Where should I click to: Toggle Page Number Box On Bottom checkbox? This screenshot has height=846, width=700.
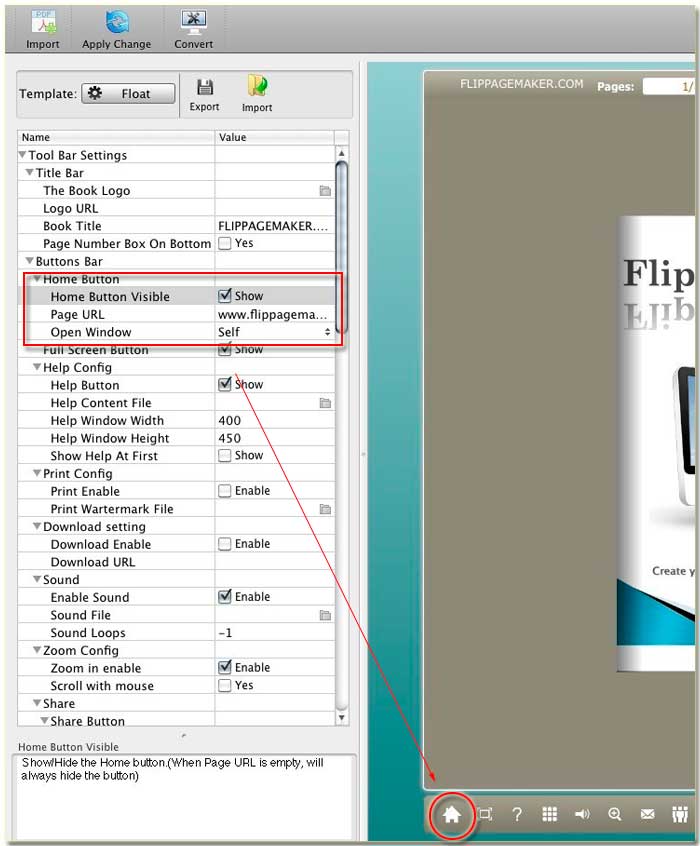coord(225,243)
